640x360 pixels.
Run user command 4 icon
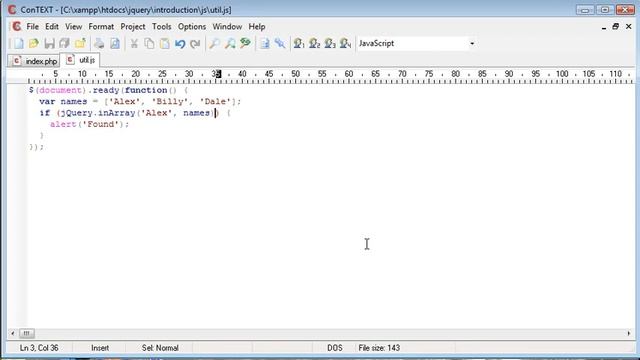pos(345,43)
